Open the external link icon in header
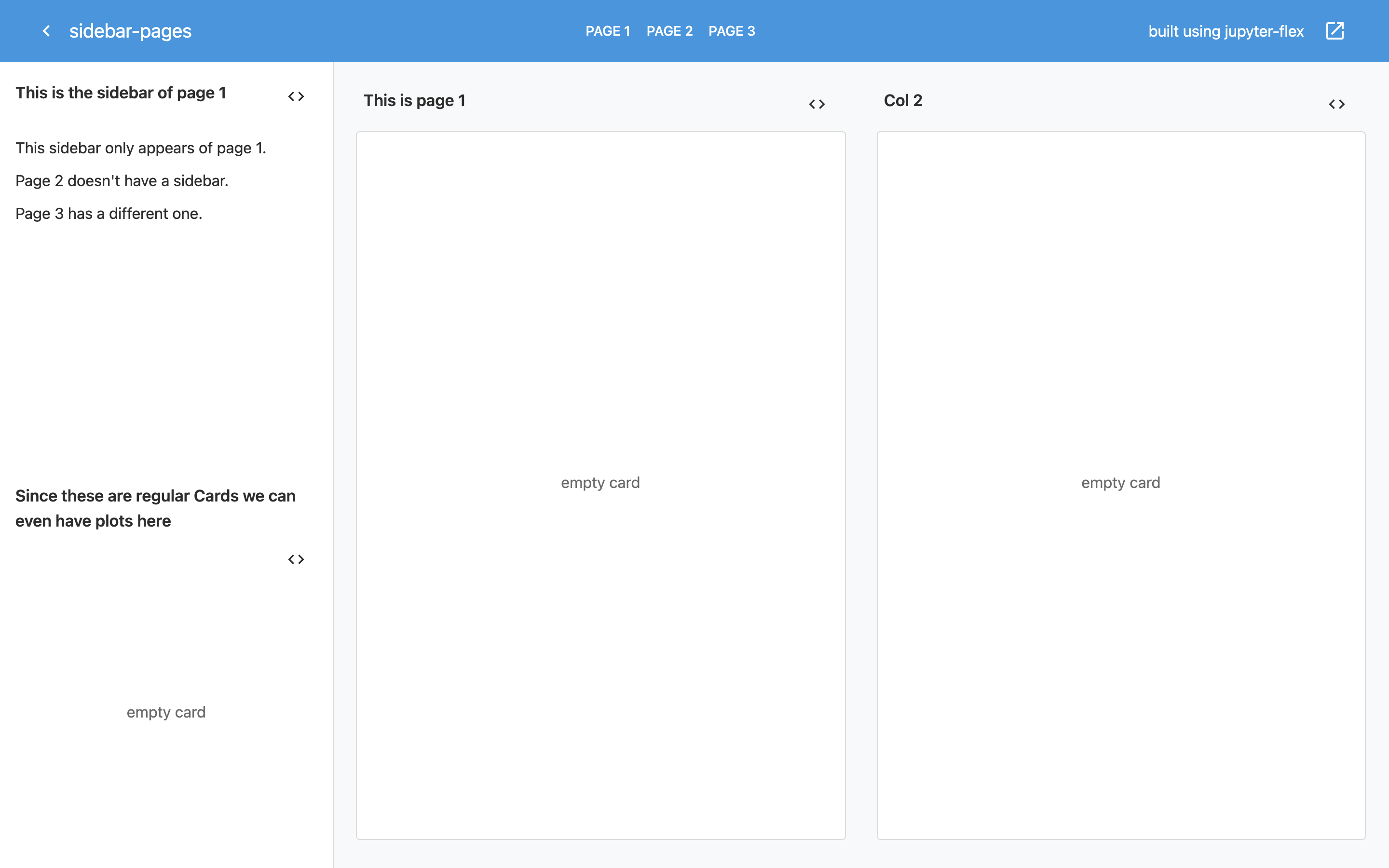The image size is (1389, 868). tap(1335, 31)
